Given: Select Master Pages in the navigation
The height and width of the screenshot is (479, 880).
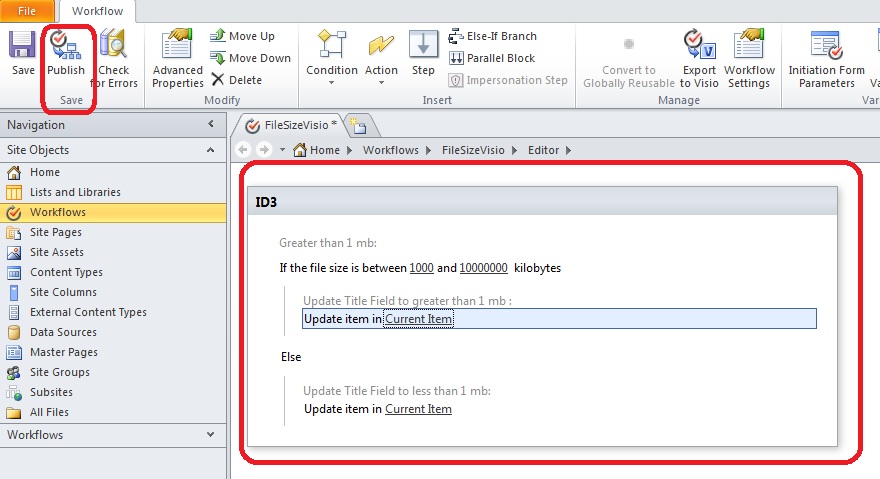Looking at the screenshot, I should (64, 352).
